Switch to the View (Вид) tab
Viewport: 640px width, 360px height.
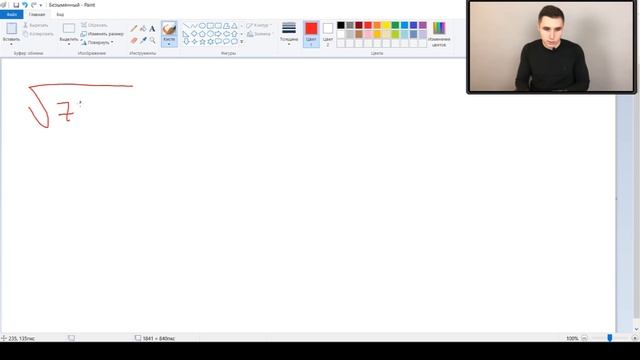point(60,15)
